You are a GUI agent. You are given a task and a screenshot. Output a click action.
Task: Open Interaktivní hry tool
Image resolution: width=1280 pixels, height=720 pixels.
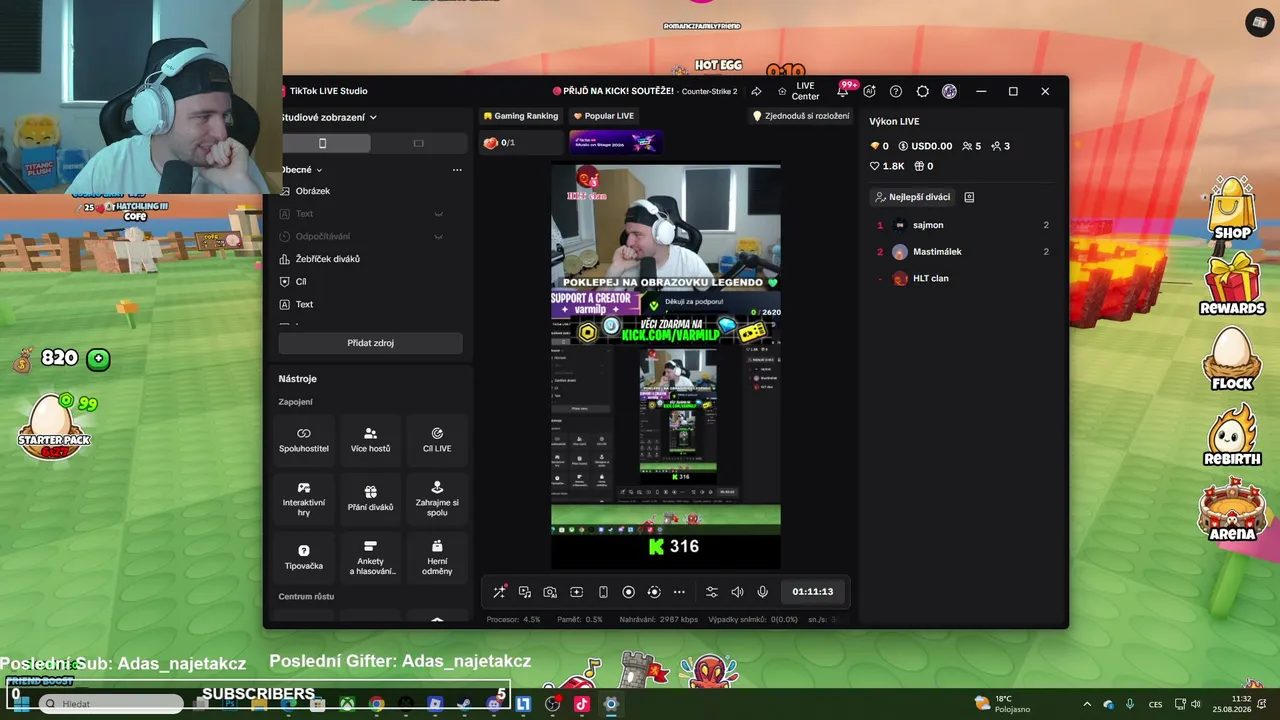click(304, 499)
